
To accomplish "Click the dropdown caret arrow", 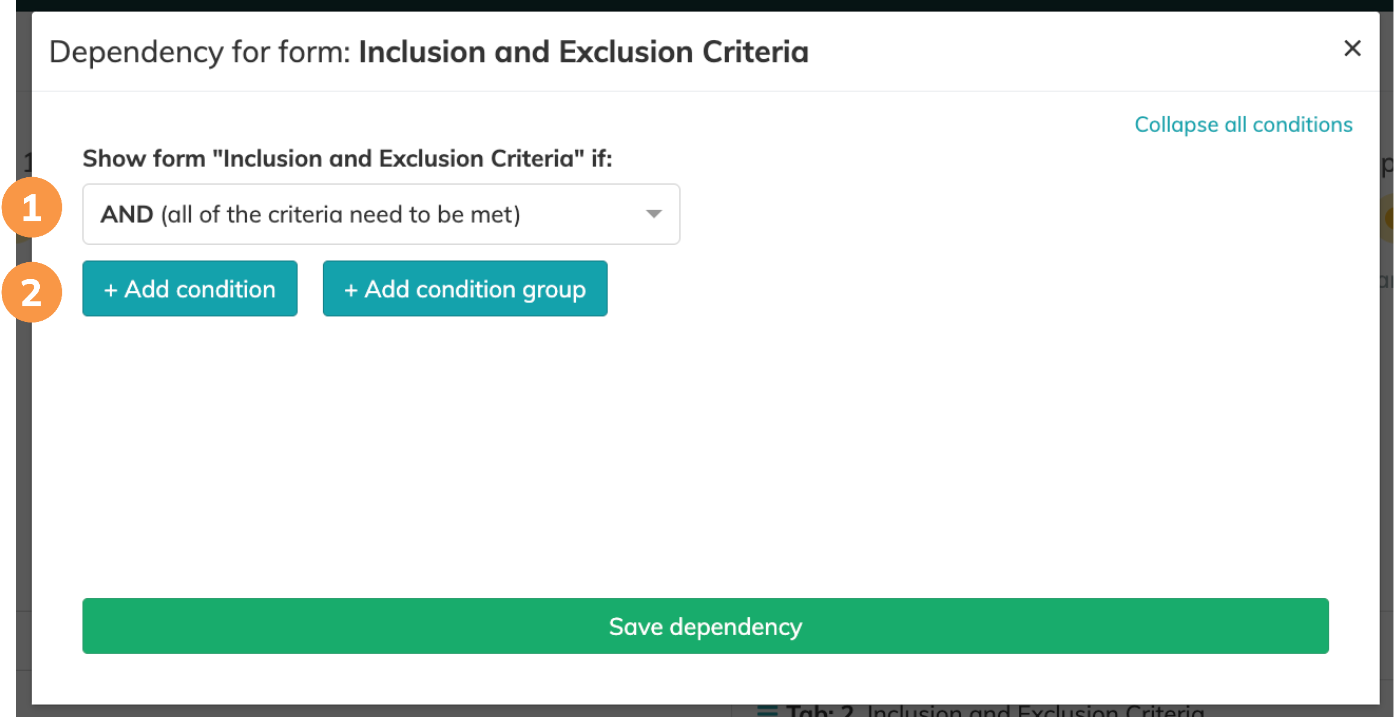I will click(x=653, y=214).
